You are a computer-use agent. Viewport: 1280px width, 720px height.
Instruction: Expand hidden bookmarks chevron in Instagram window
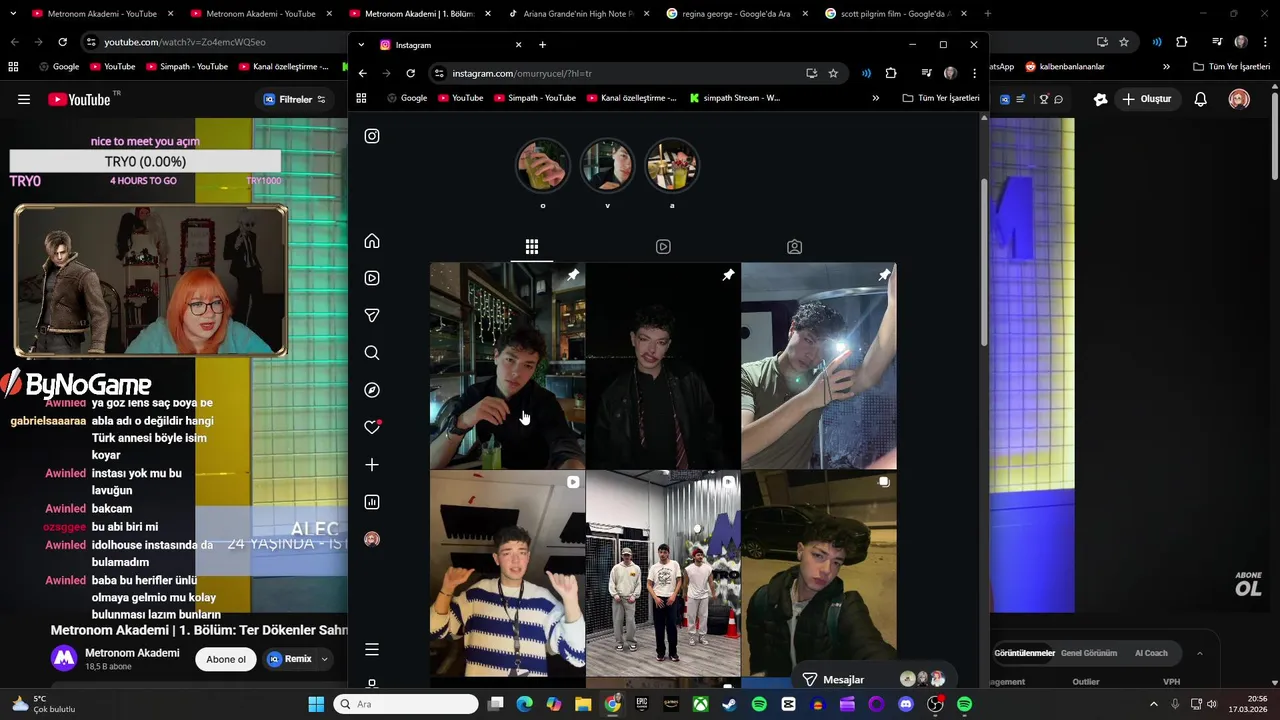875,98
